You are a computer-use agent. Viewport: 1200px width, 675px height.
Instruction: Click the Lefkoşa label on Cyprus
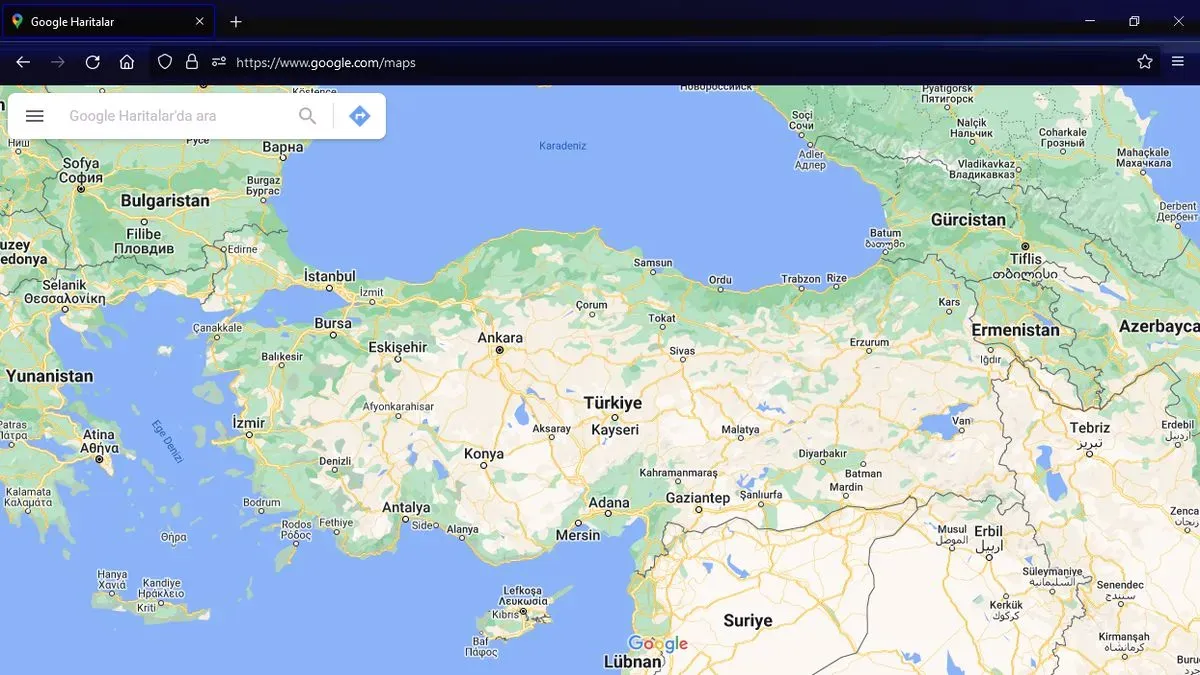point(522,591)
